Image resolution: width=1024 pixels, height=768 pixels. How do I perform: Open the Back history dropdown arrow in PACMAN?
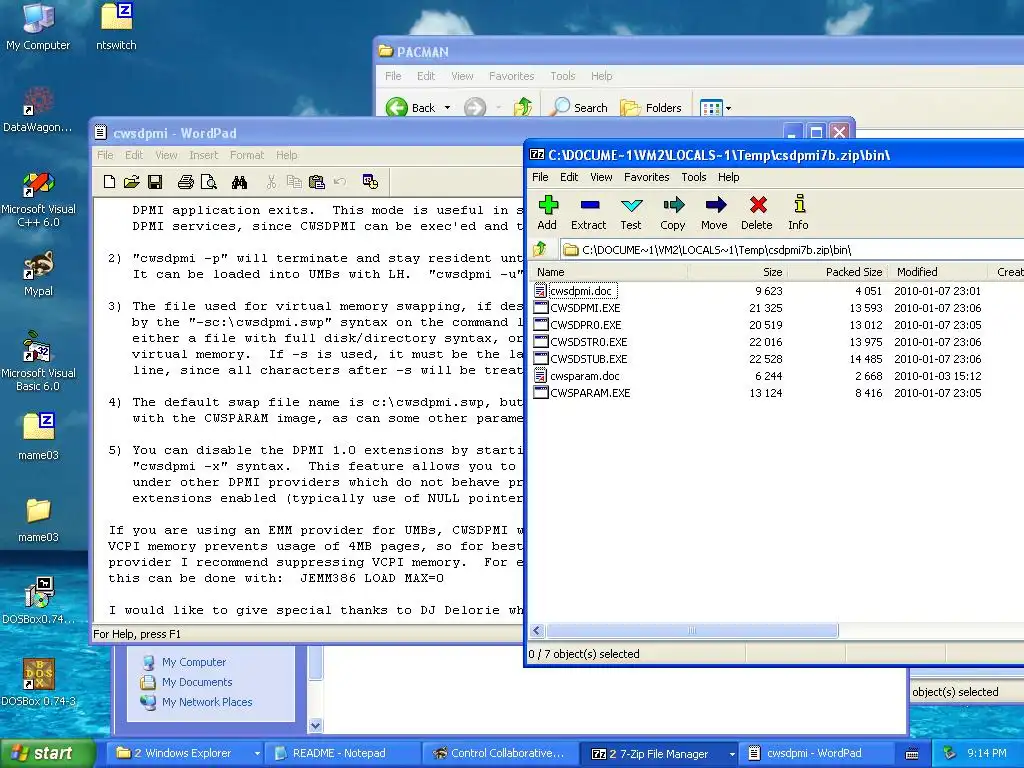pyautogui.click(x=447, y=108)
